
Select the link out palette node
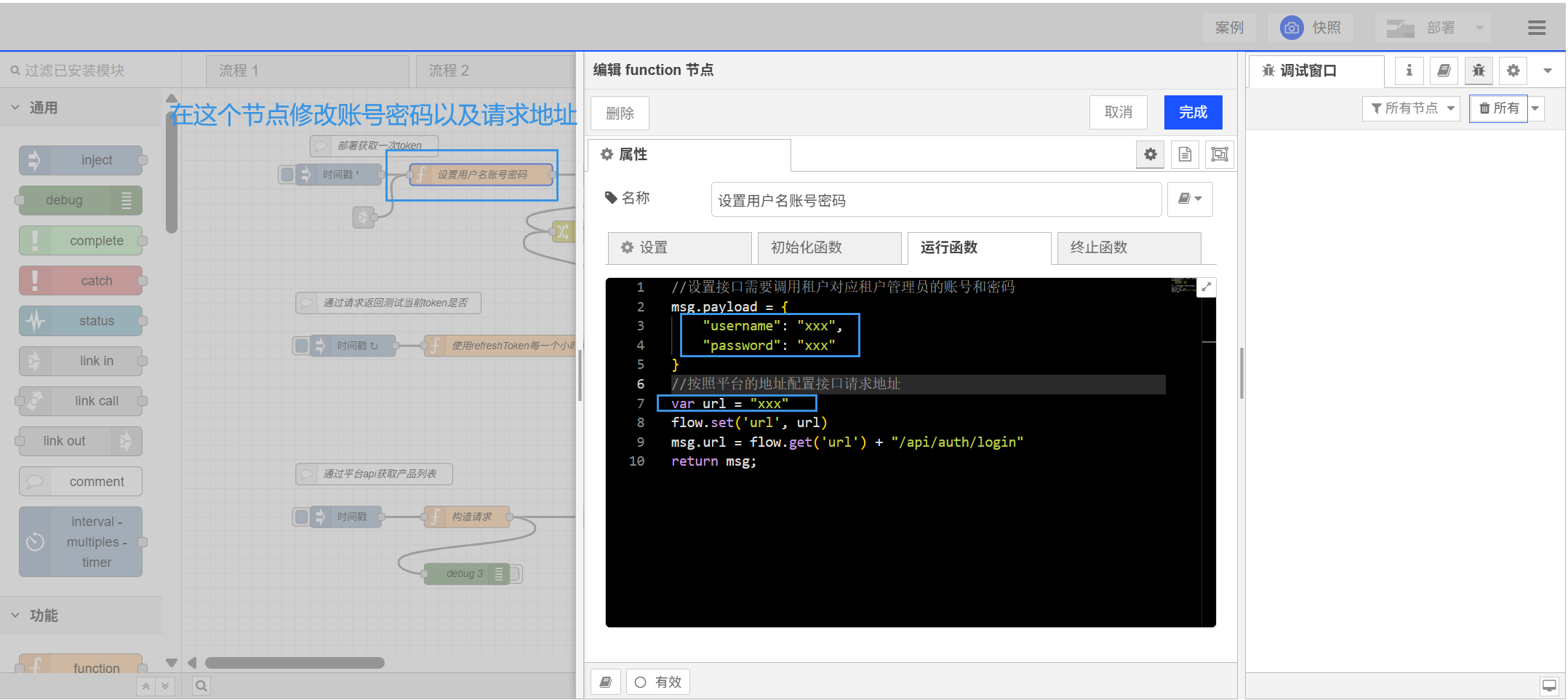80,441
